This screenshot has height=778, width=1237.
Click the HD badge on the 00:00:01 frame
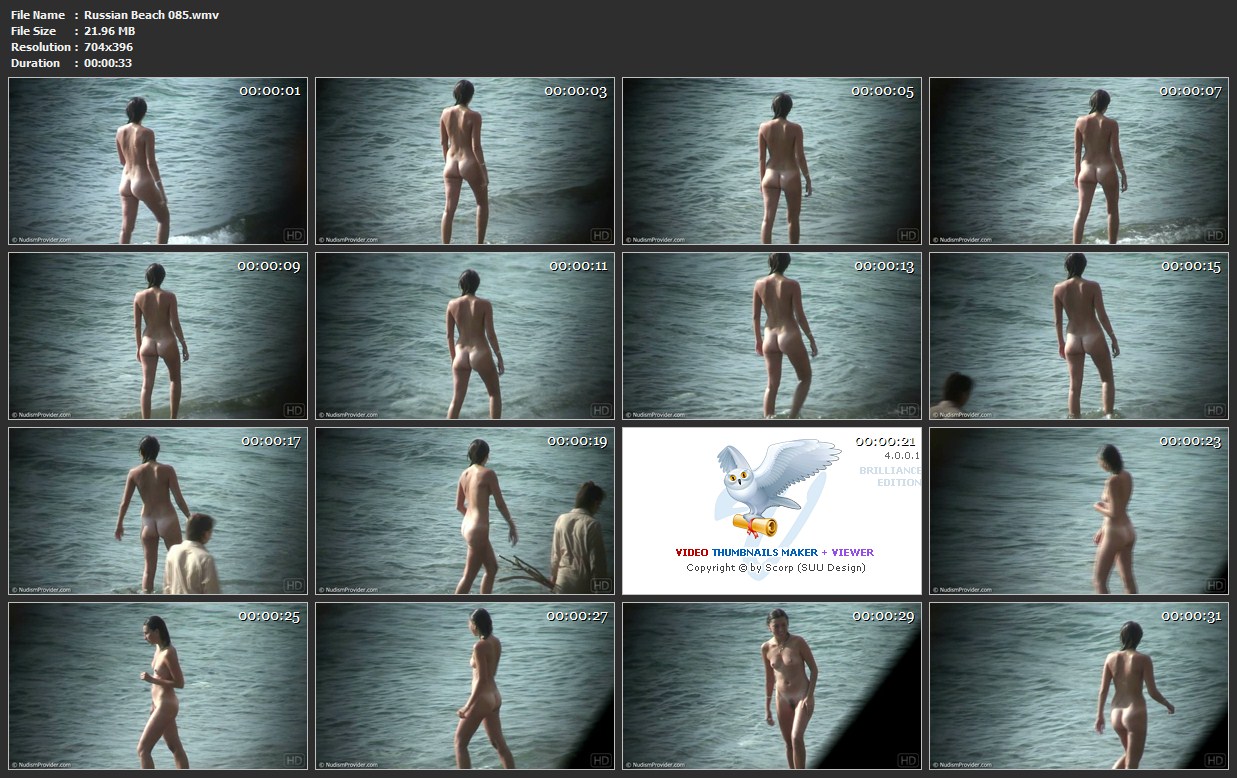[294, 235]
